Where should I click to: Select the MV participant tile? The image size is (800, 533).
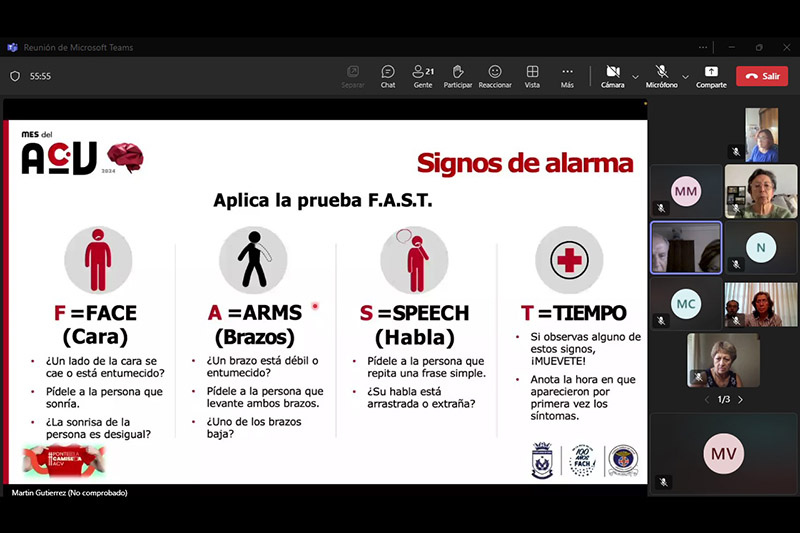[x=723, y=453]
